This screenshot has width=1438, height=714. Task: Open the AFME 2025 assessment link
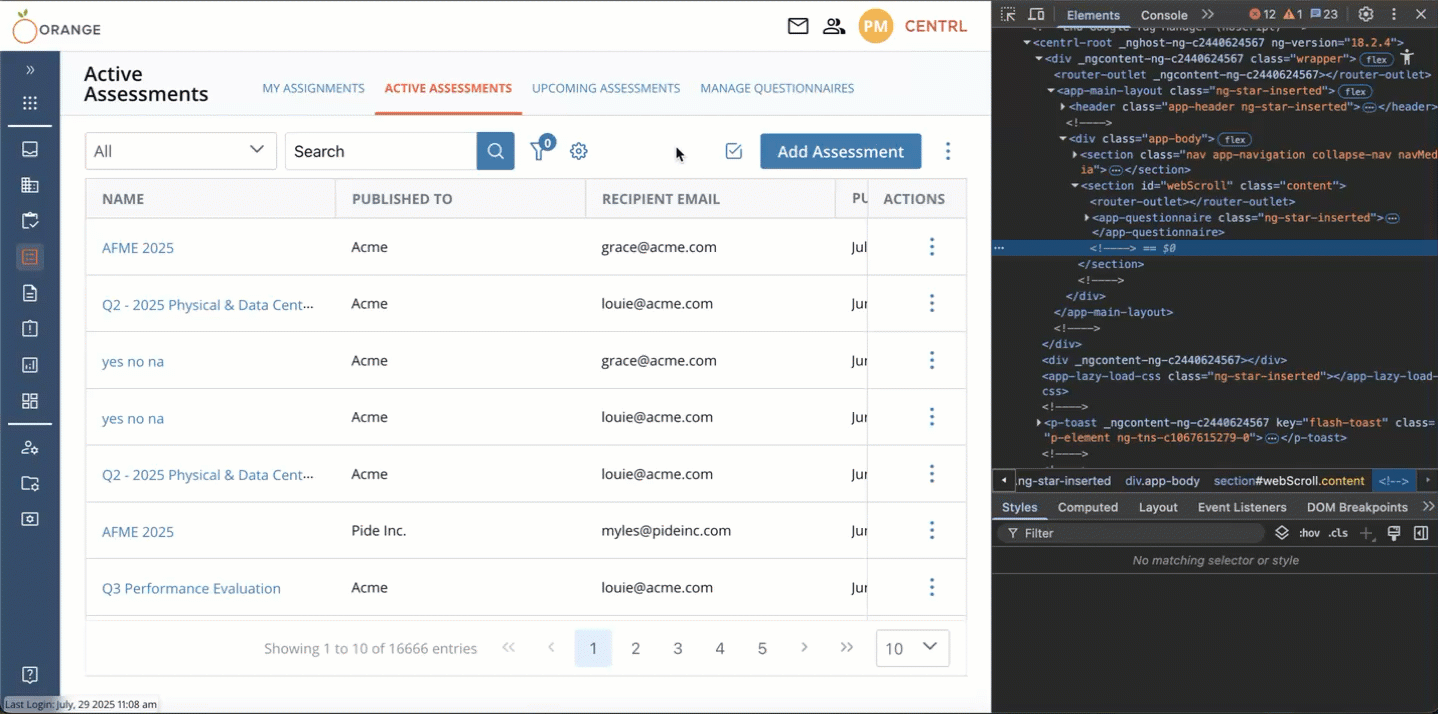click(x=137, y=247)
